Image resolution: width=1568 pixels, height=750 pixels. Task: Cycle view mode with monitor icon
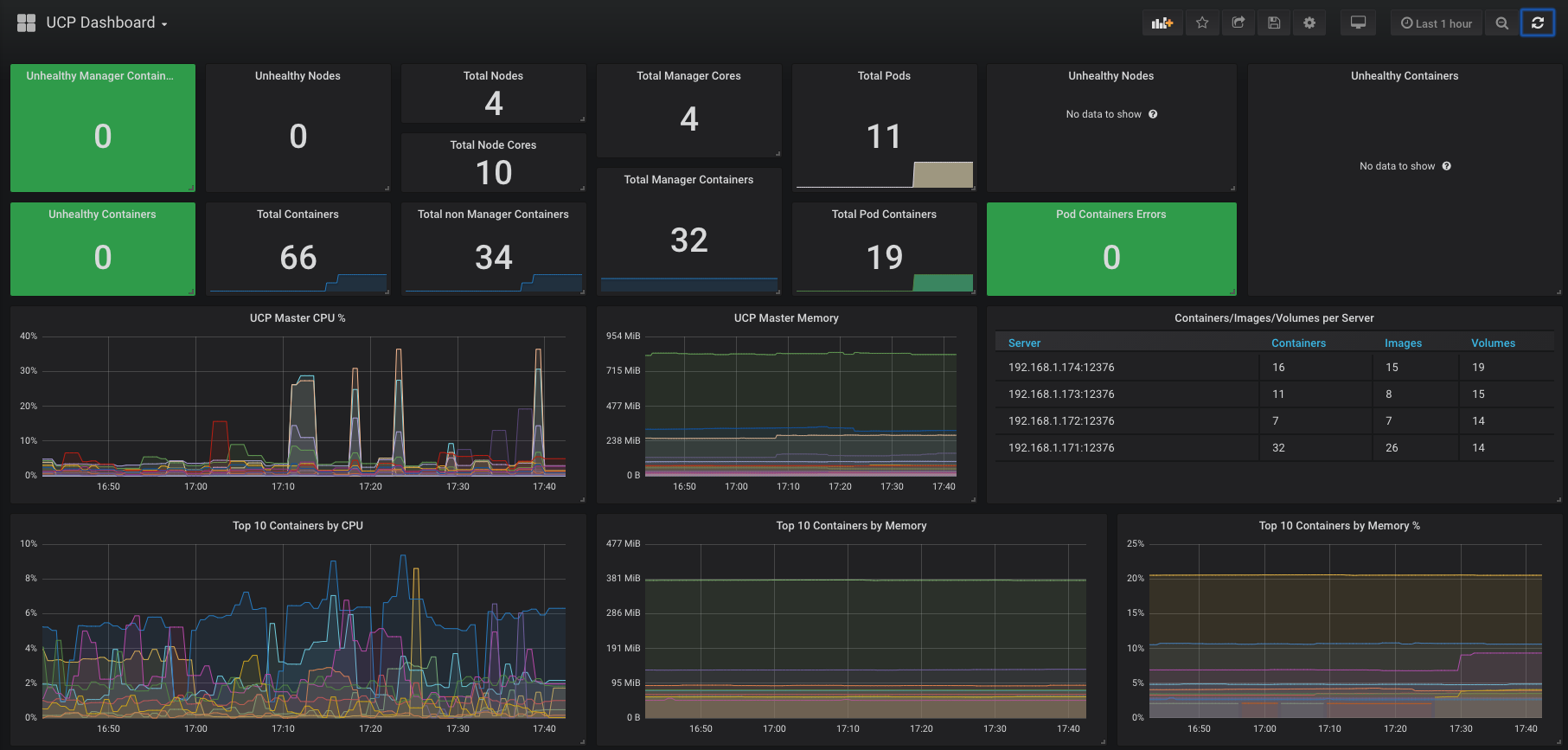(1359, 23)
